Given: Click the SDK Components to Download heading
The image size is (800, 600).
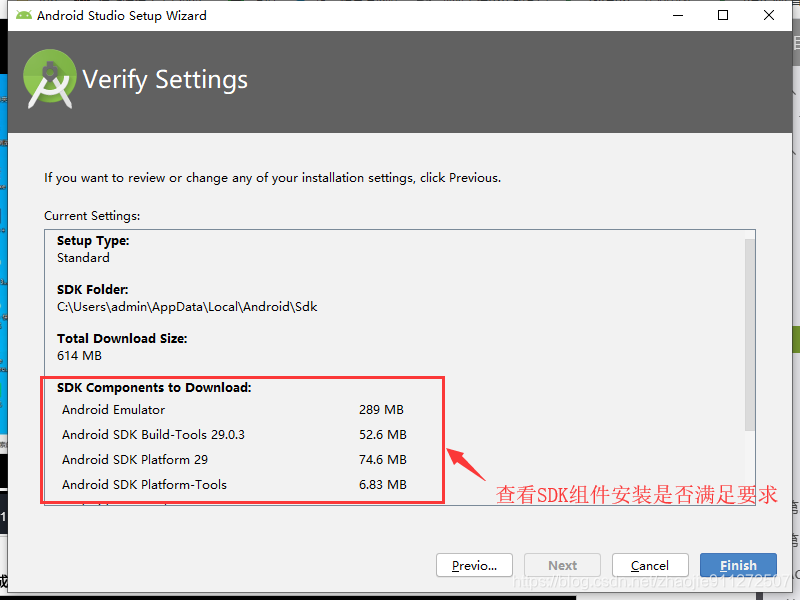Looking at the screenshot, I should 154,388.
